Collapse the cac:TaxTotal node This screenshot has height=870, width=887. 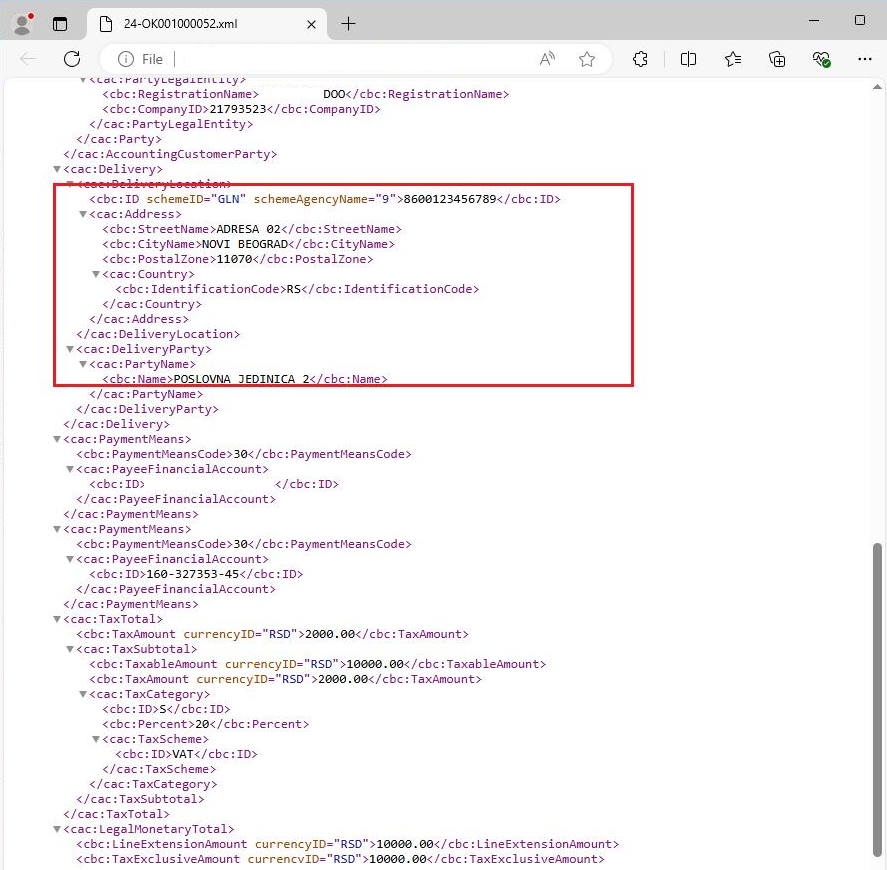pos(57,619)
